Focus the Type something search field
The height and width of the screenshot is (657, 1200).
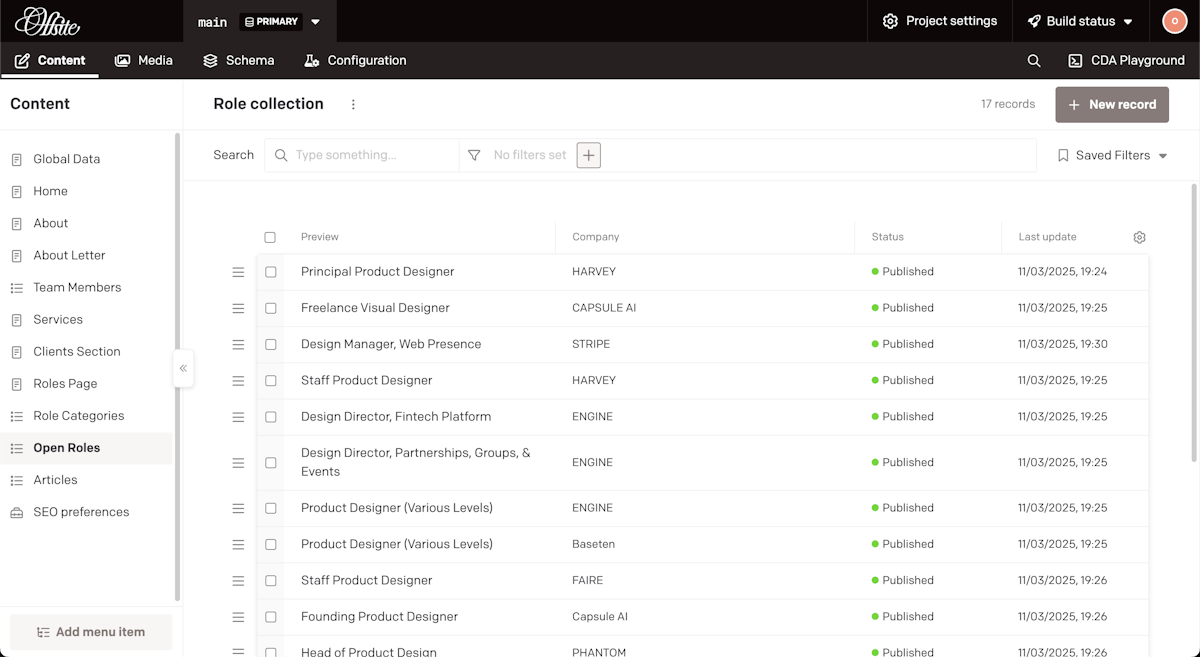[x=370, y=155]
